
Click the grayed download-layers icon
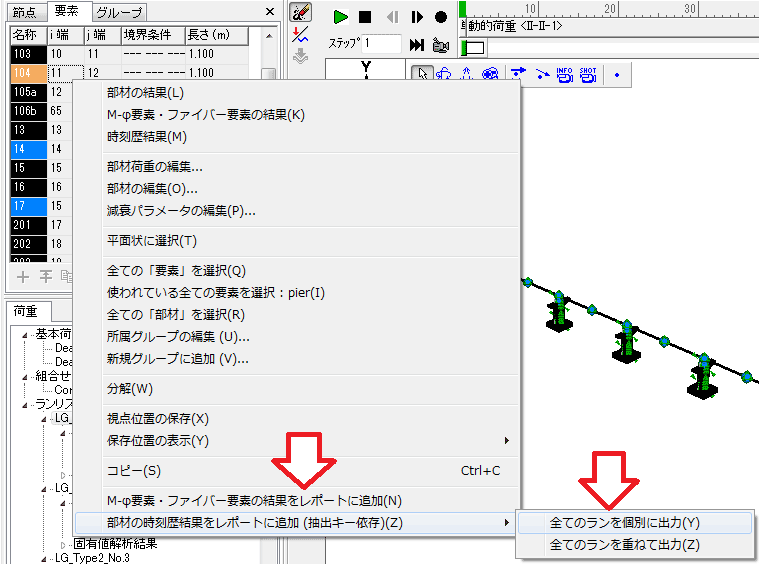(x=301, y=56)
